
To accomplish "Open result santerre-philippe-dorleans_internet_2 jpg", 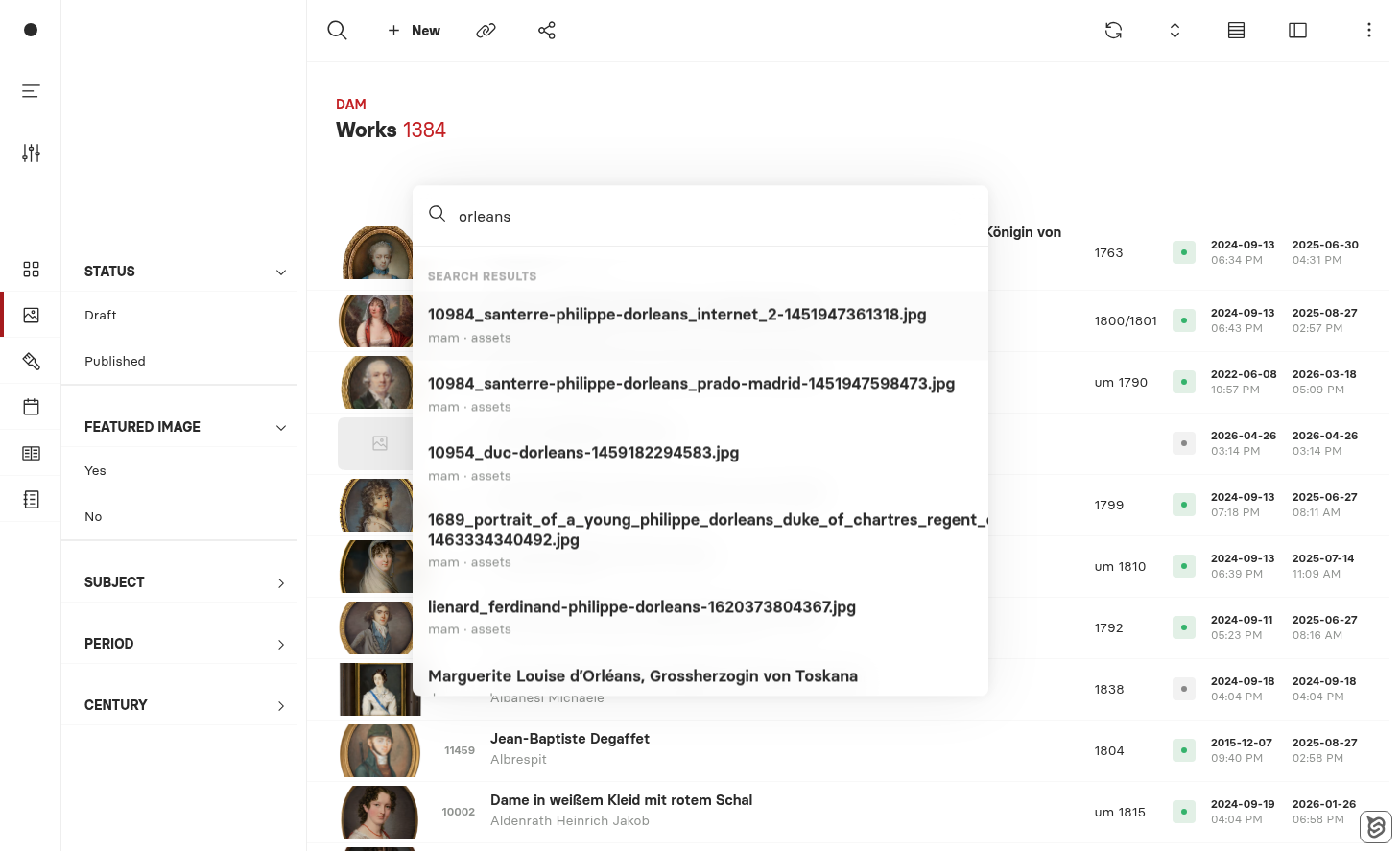I will pos(700,326).
